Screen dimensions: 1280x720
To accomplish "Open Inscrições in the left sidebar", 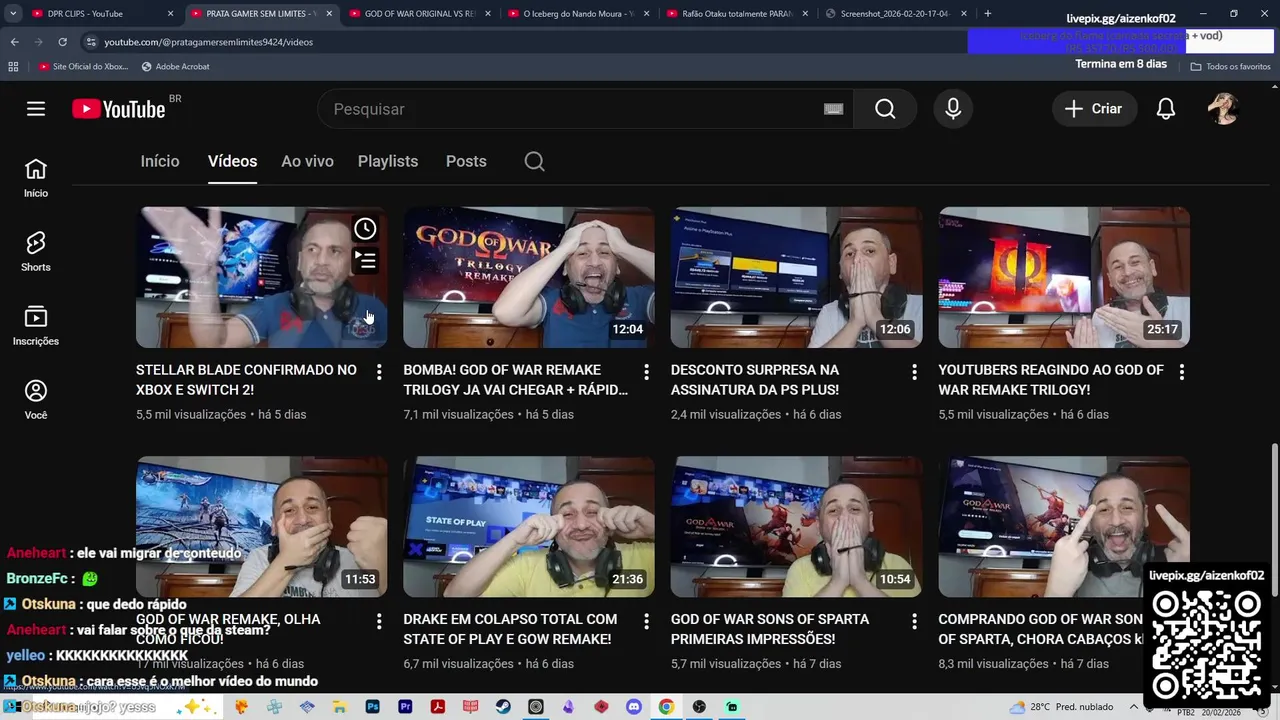I will tap(36, 327).
